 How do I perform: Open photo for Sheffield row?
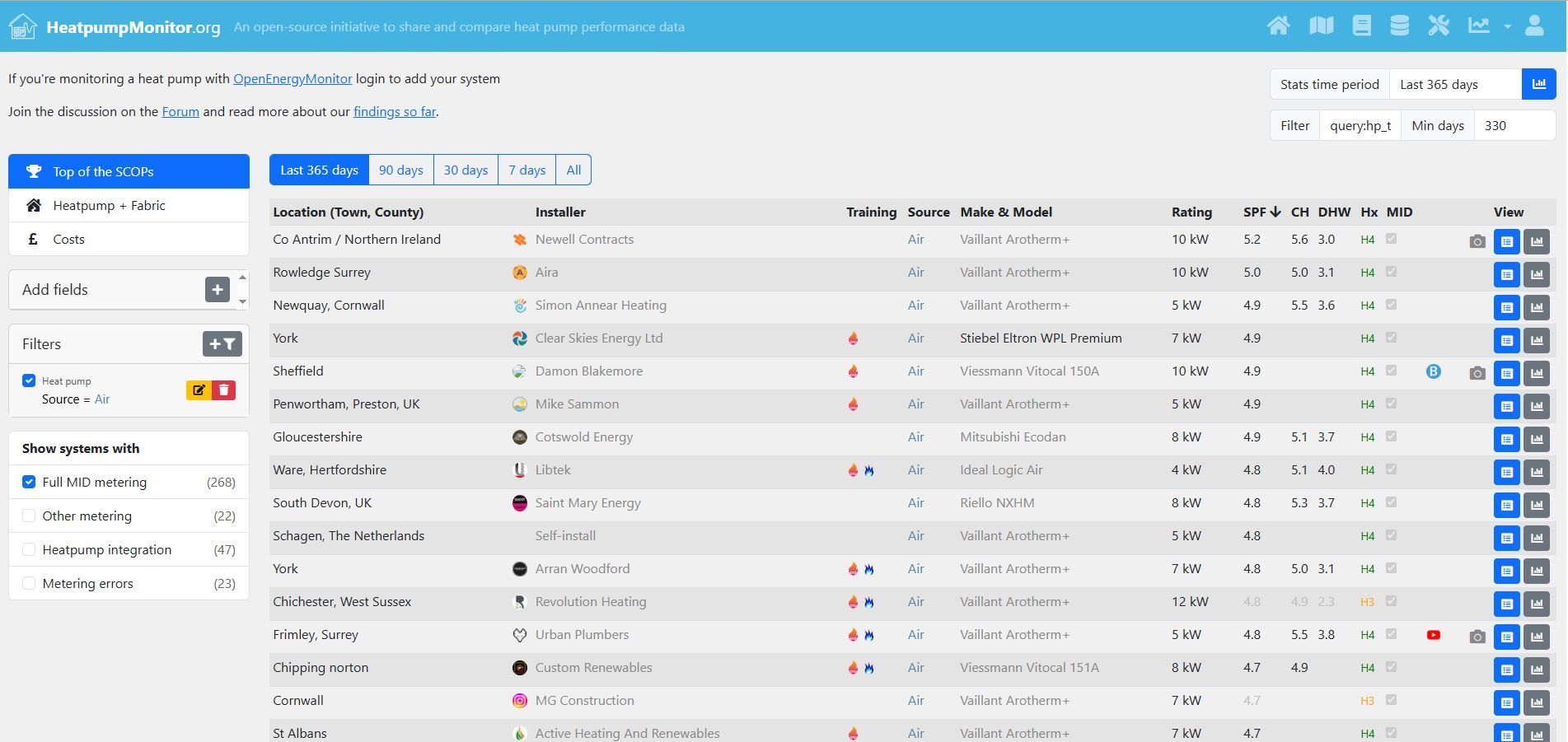pos(1477,373)
